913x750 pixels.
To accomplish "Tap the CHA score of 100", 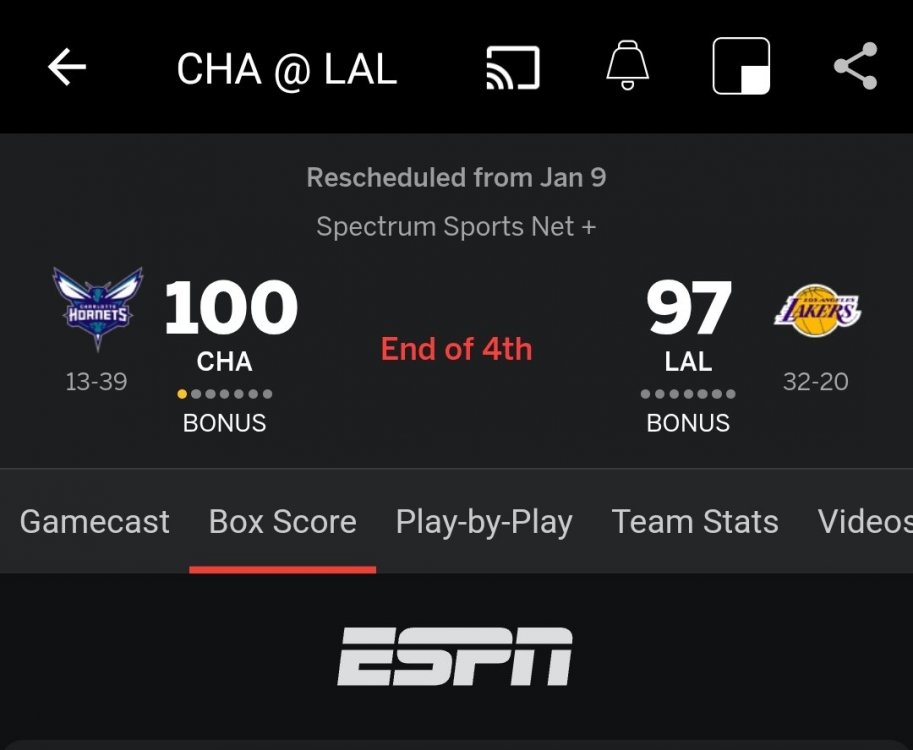I will (229, 308).
